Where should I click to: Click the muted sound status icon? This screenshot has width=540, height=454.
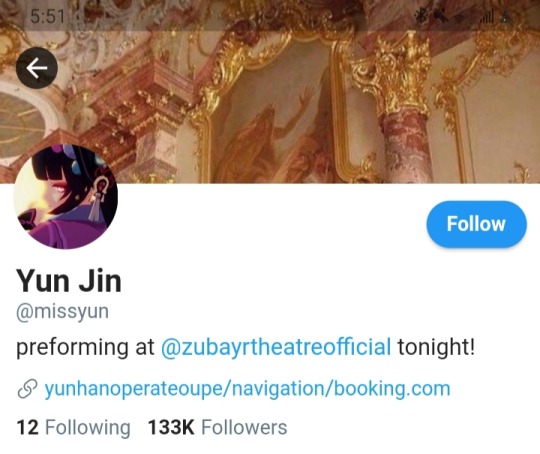(440, 16)
